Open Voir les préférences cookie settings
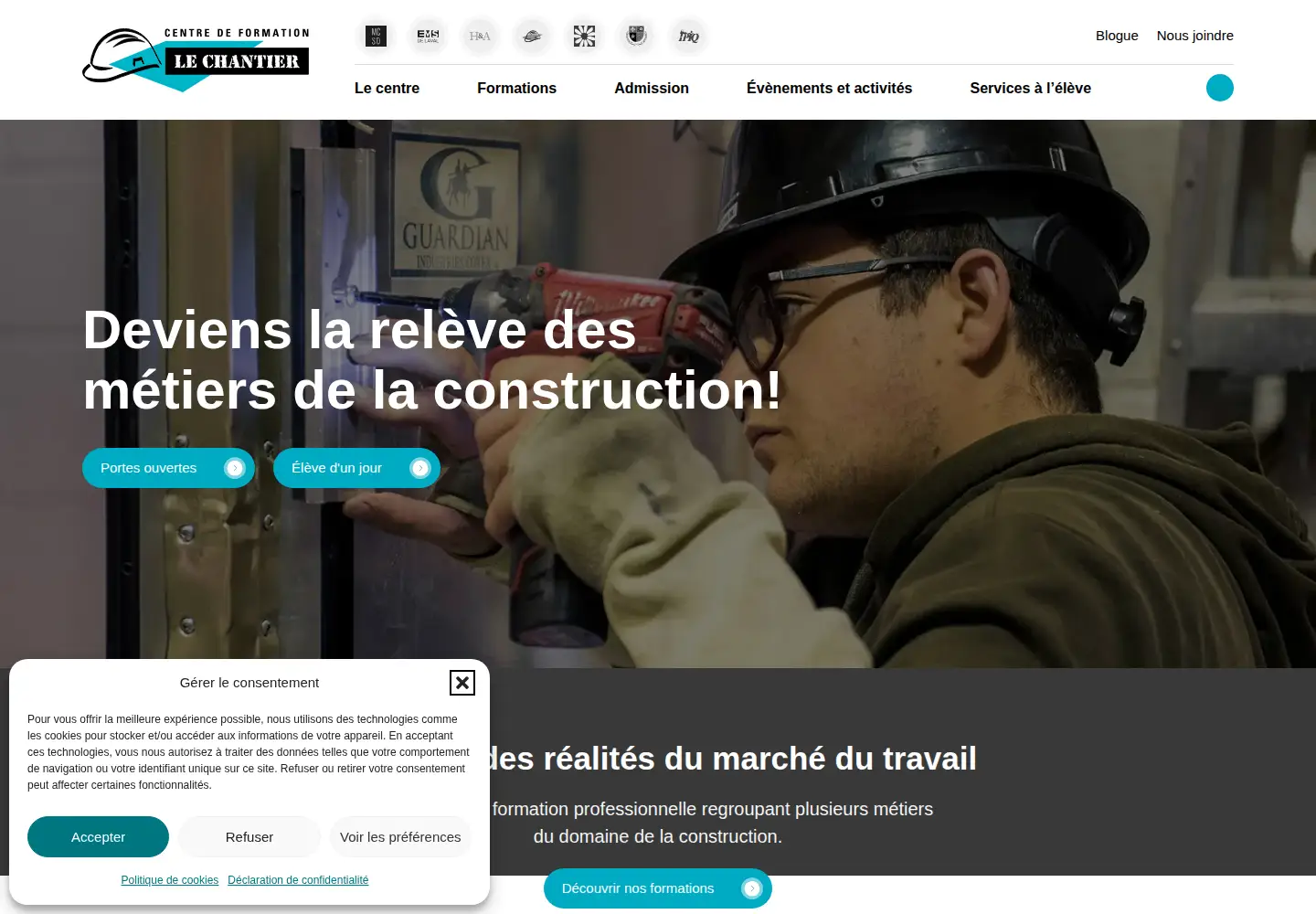Screen dimensions: 1316x914 400,837
